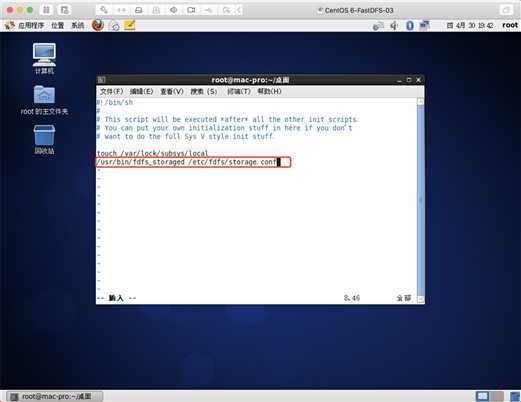Open the 位置 (Places) menu

click(x=57, y=25)
